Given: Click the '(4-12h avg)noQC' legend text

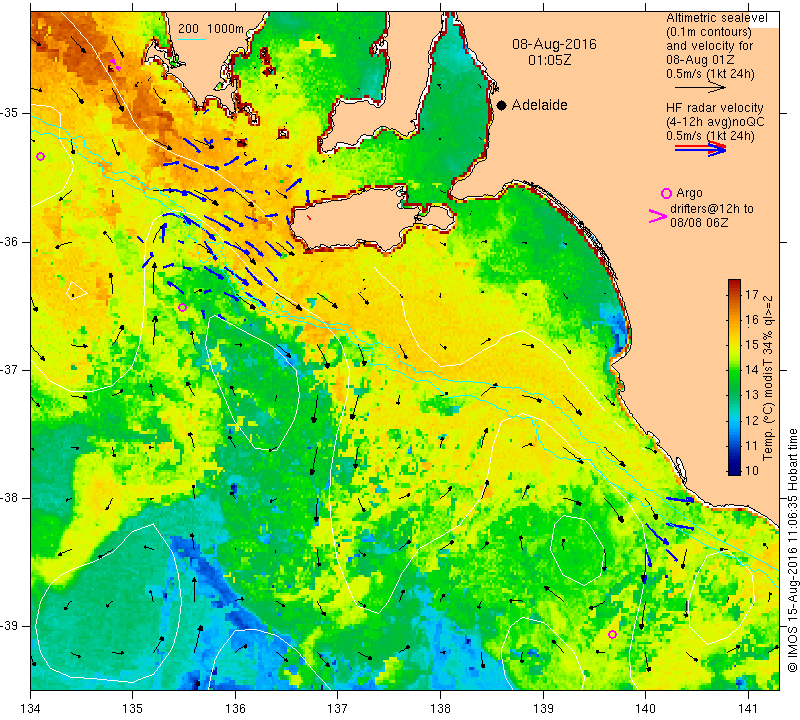Looking at the screenshot, I should pyautogui.click(x=715, y=122).
